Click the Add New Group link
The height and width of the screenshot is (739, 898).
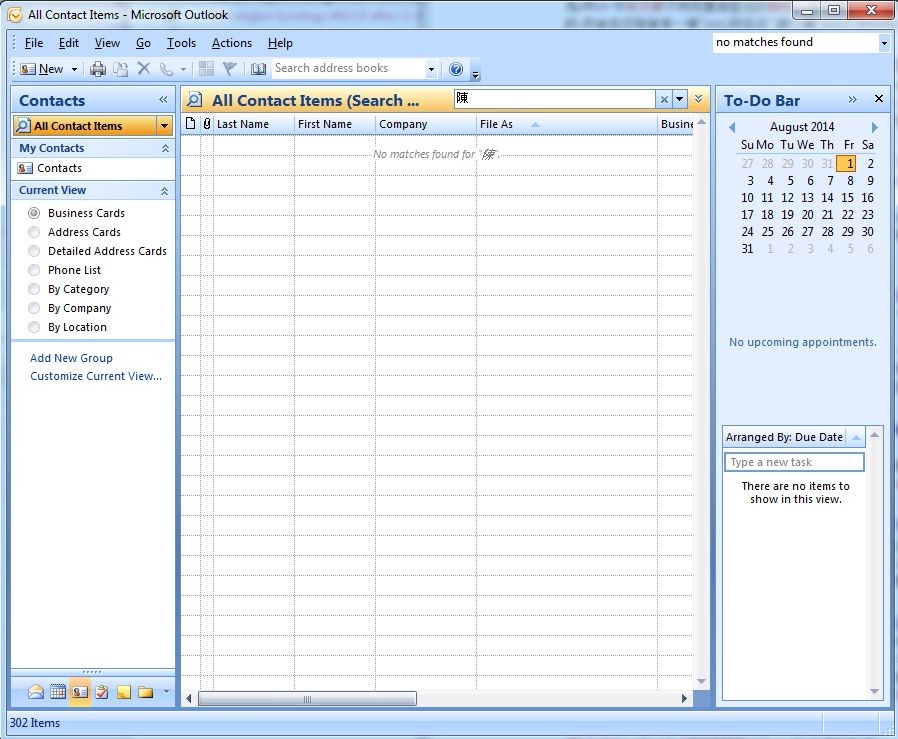click(x=71, y=358)
